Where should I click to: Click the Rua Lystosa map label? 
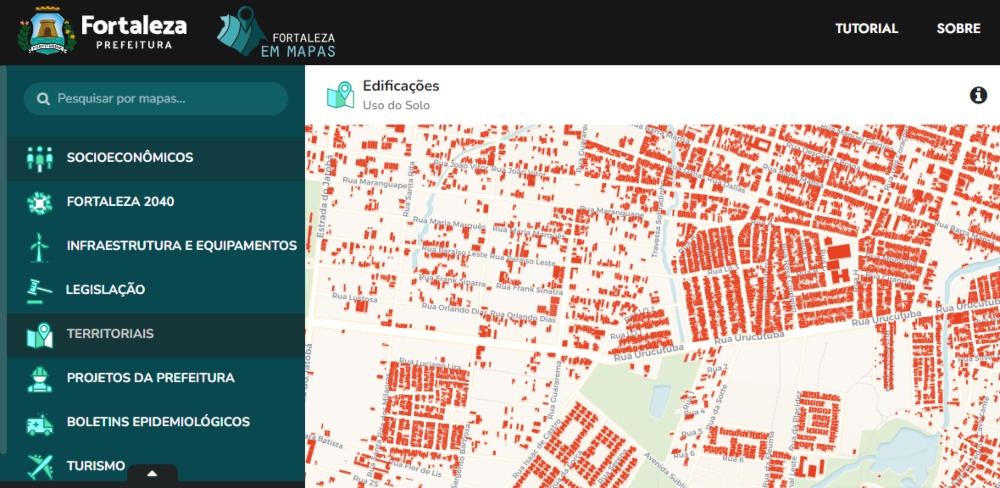point(355,298)
